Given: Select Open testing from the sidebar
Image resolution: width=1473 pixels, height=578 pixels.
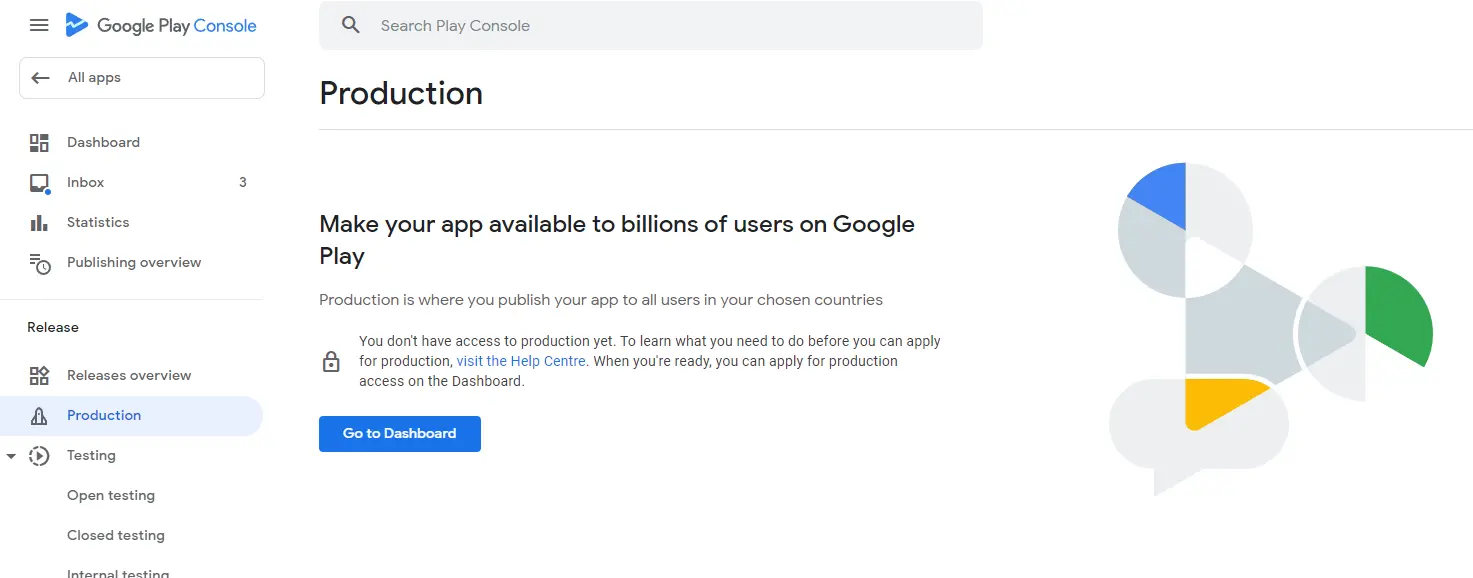Looking at the screenshot, I should (x=110, y=495).
